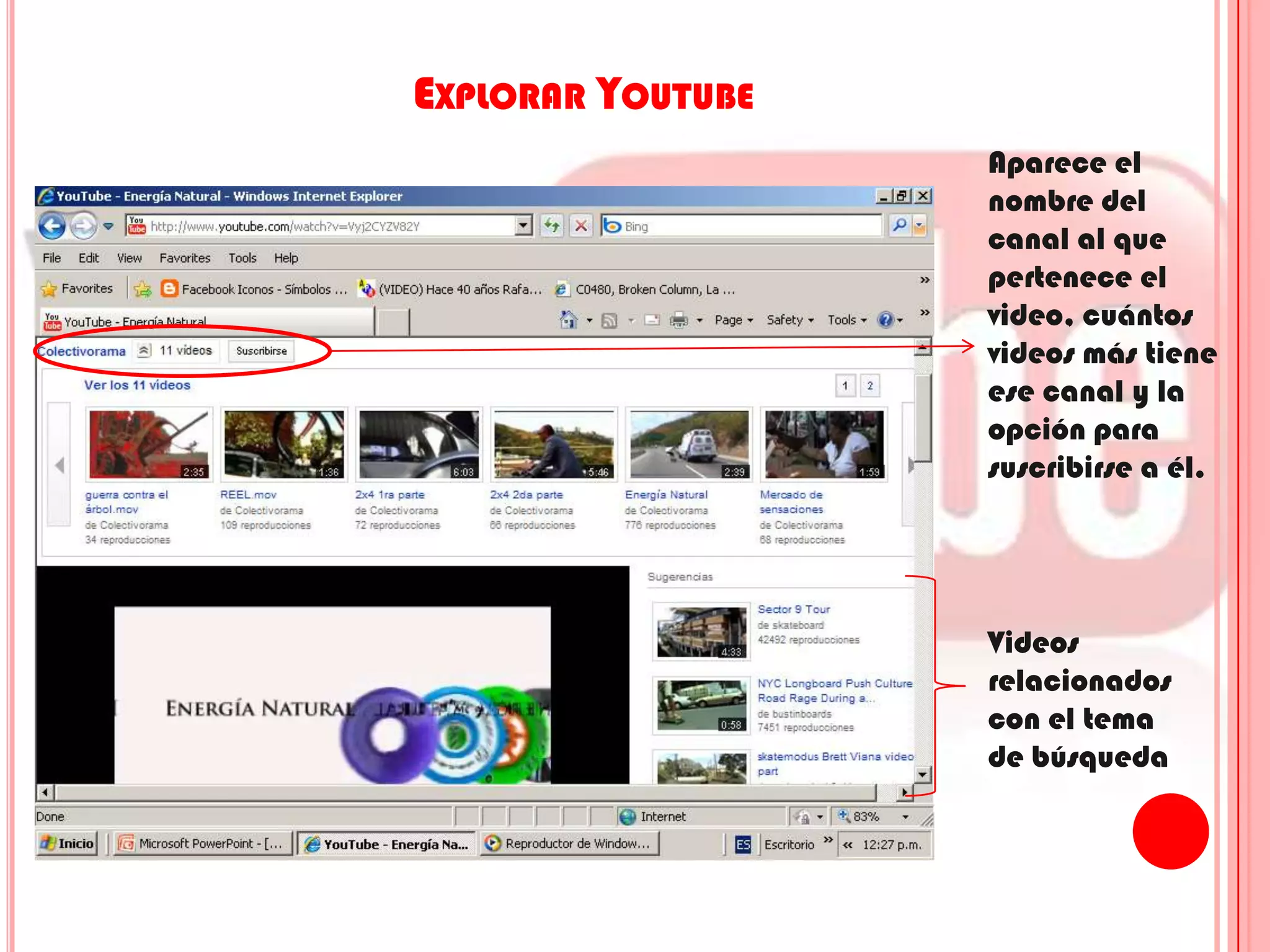Image resolution: width=1270 pixels, height=952 pixels.
Task: Click the Ver los 11 videos link
Action: (x=137, y=385)
